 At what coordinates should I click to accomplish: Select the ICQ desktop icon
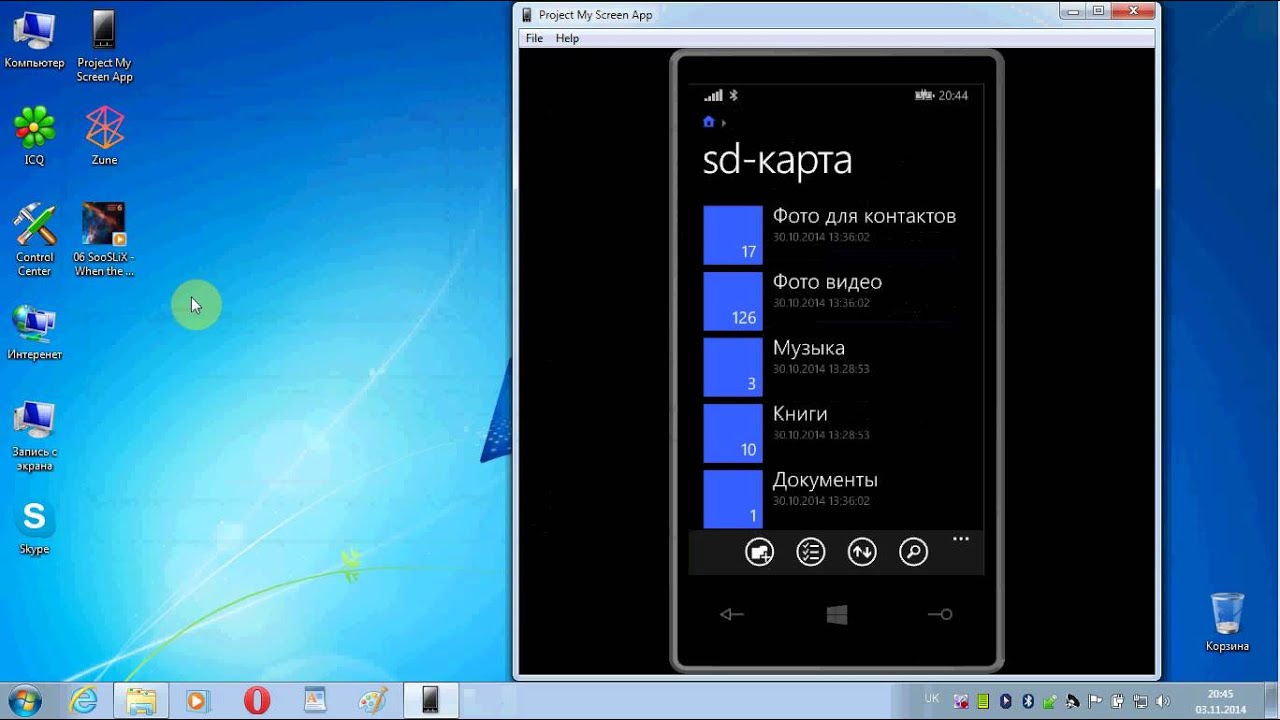[x=34, y=136]
